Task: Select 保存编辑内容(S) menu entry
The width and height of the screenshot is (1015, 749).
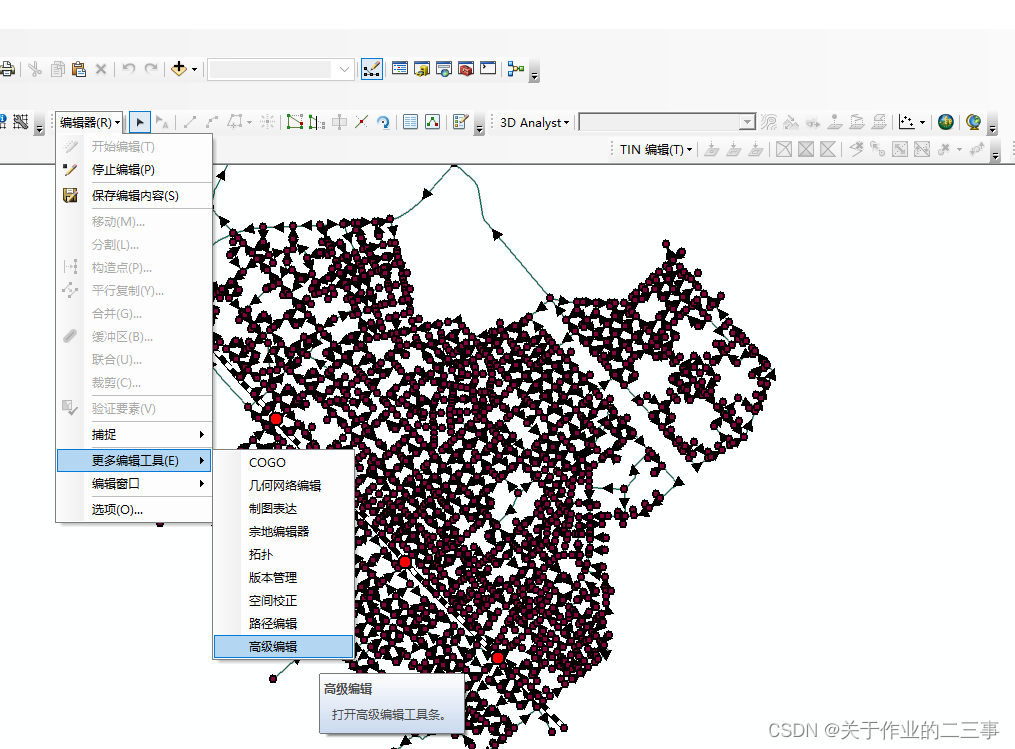Action: click(135, 196)
